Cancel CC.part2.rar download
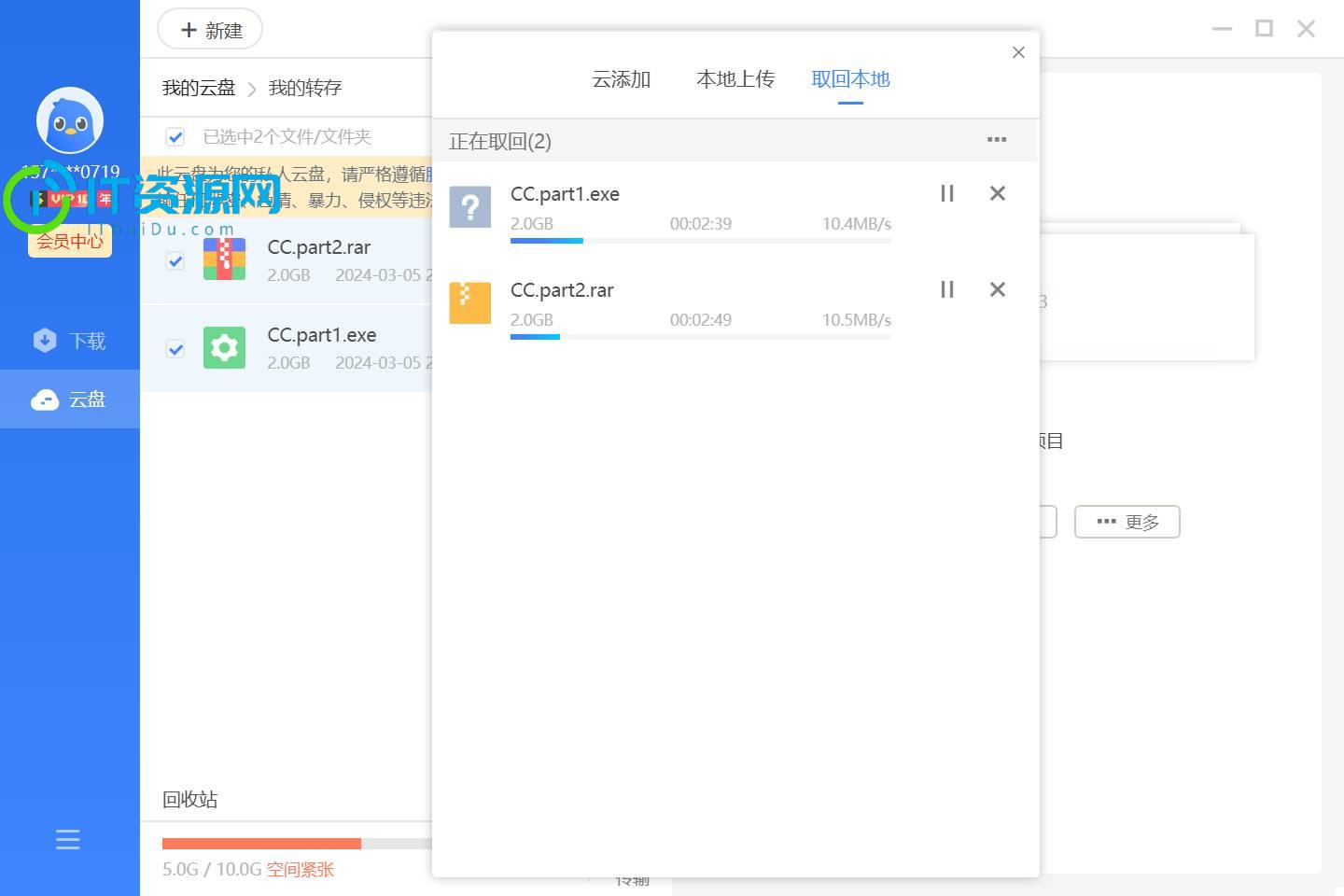 pos(997,289)
